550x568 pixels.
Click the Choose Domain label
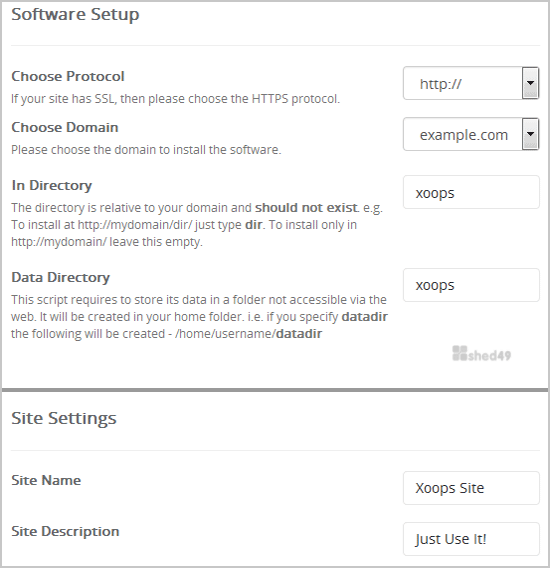(65, 128)
